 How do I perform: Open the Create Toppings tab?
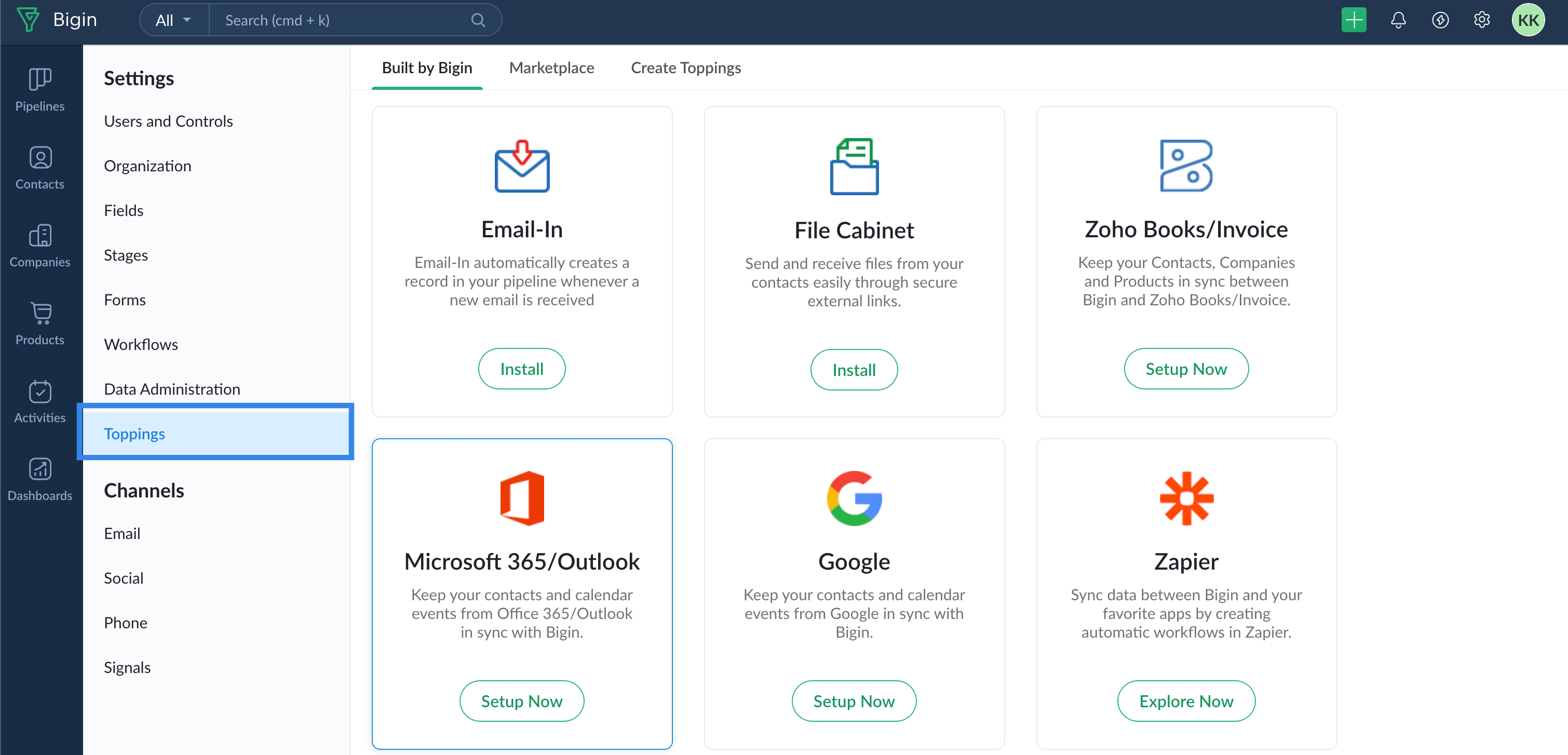coord(685,68)
